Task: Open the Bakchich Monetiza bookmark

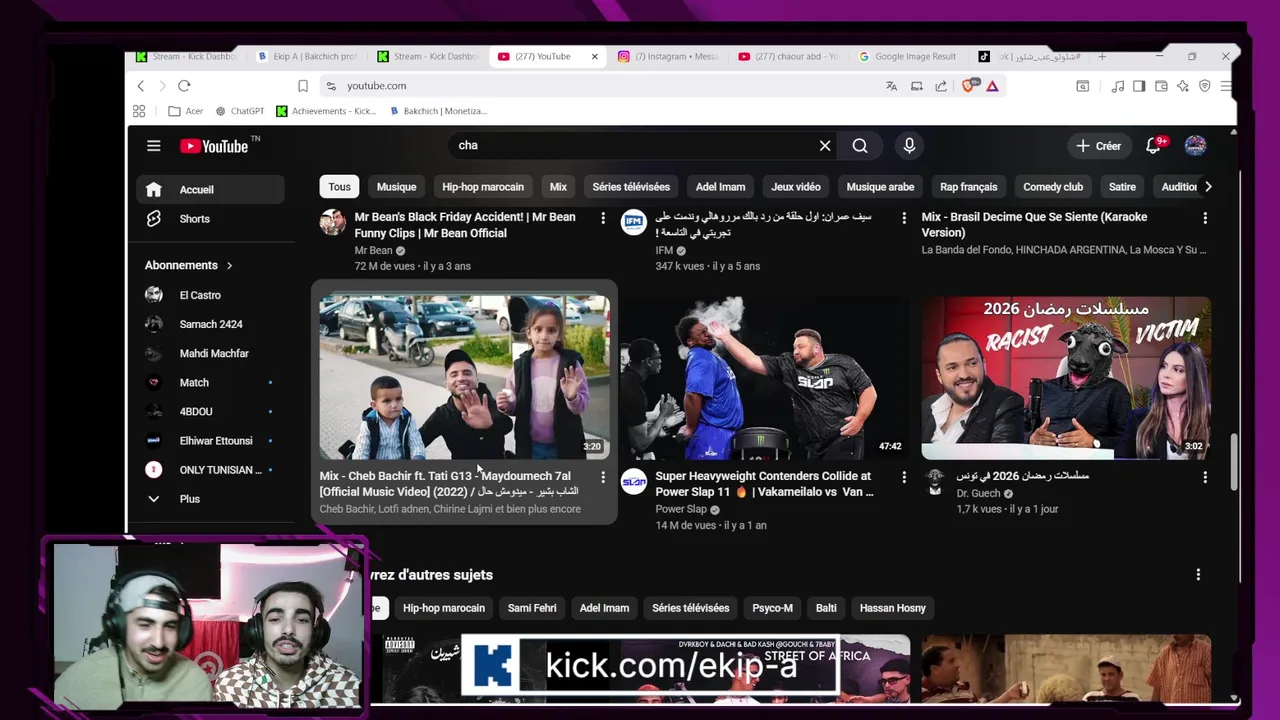Action: (x=438, y=111)
